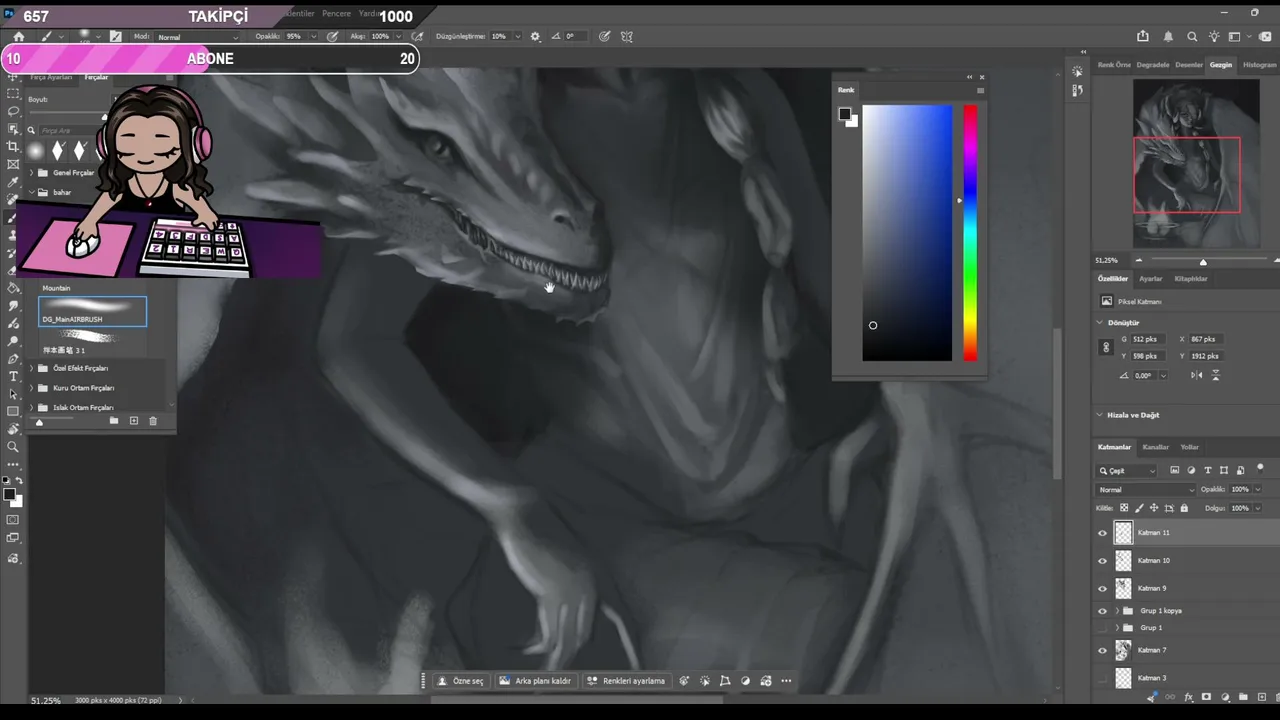Open the Desenler tab
The width and height of the screenshot is (1280, 720).
coord(1189,65)
